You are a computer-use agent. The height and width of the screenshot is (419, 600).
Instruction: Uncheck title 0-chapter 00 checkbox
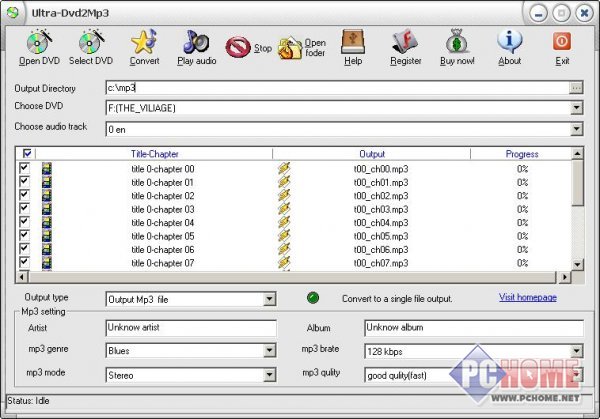[x=24, y=167]
